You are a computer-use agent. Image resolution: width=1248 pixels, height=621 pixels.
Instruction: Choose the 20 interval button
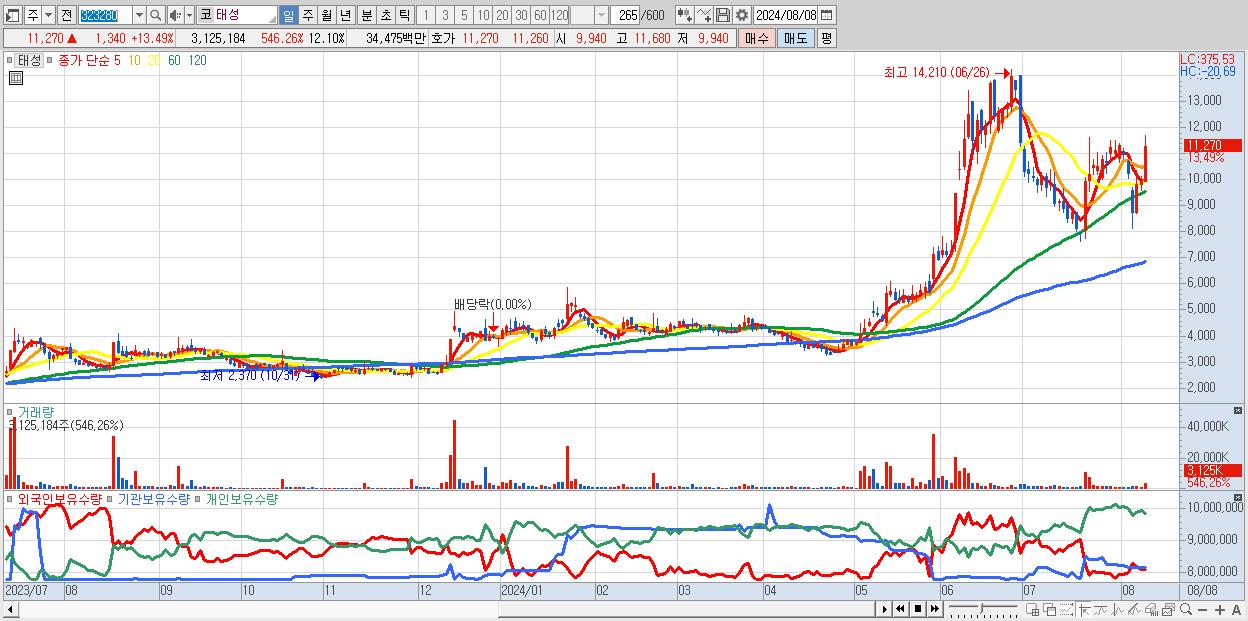(x=502, y=15)
